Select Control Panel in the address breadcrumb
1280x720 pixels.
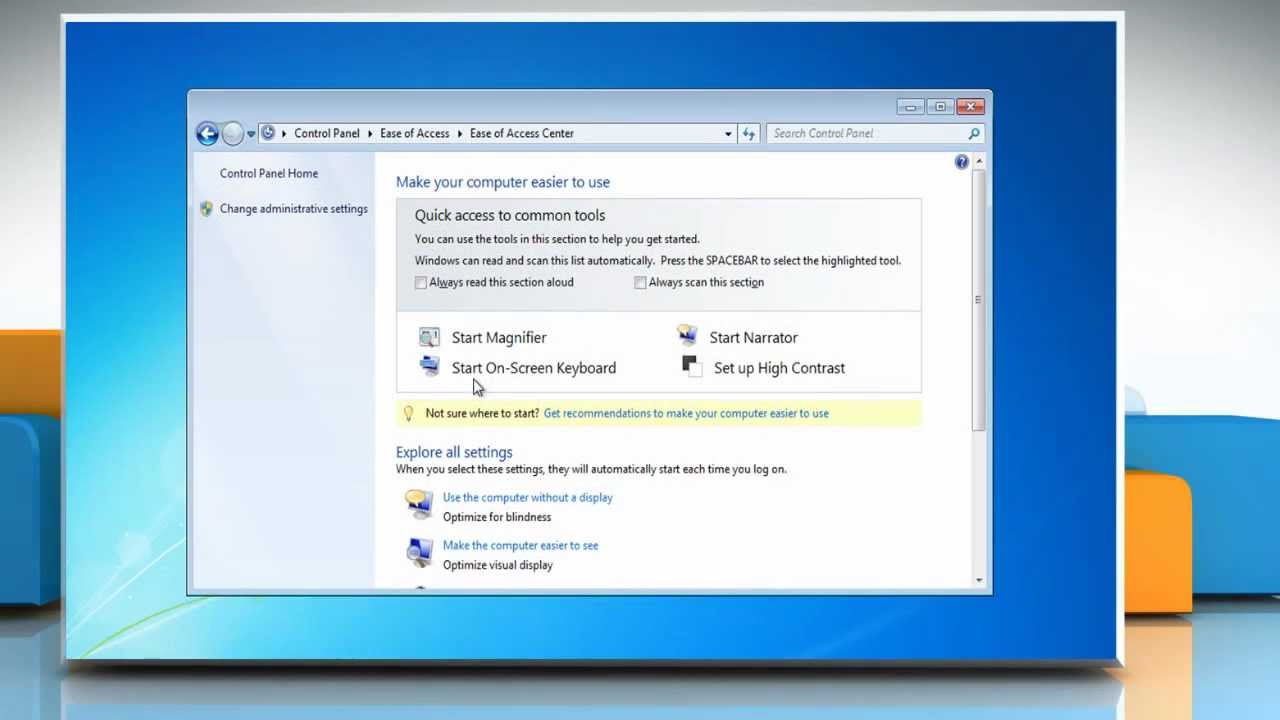327,133
